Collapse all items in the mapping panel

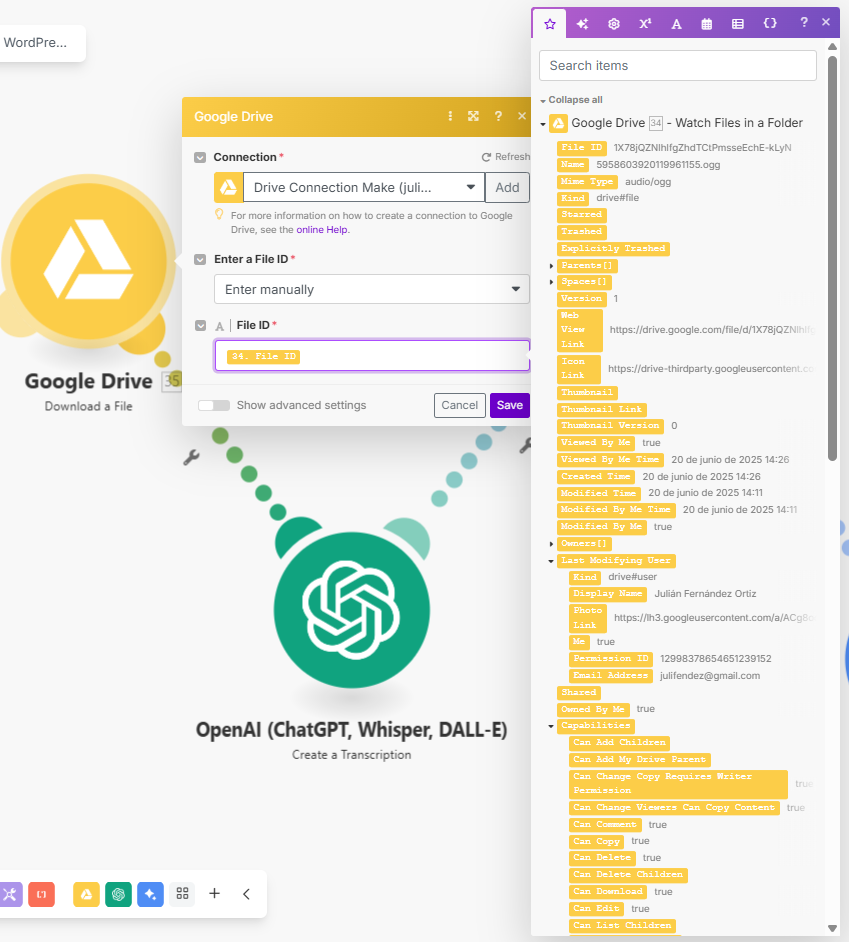coord(571,100)
